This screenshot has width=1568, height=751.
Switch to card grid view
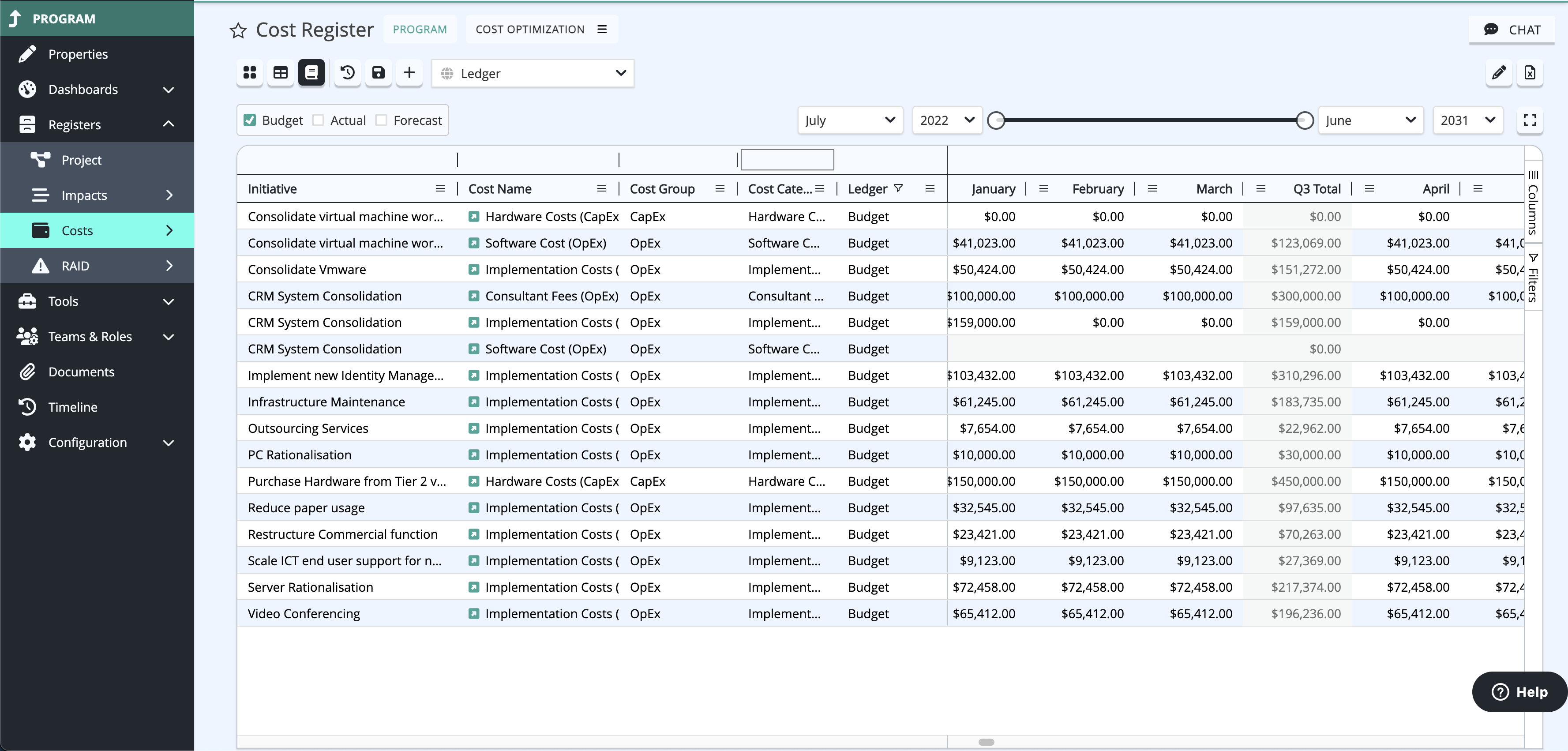tap(250, 73)
